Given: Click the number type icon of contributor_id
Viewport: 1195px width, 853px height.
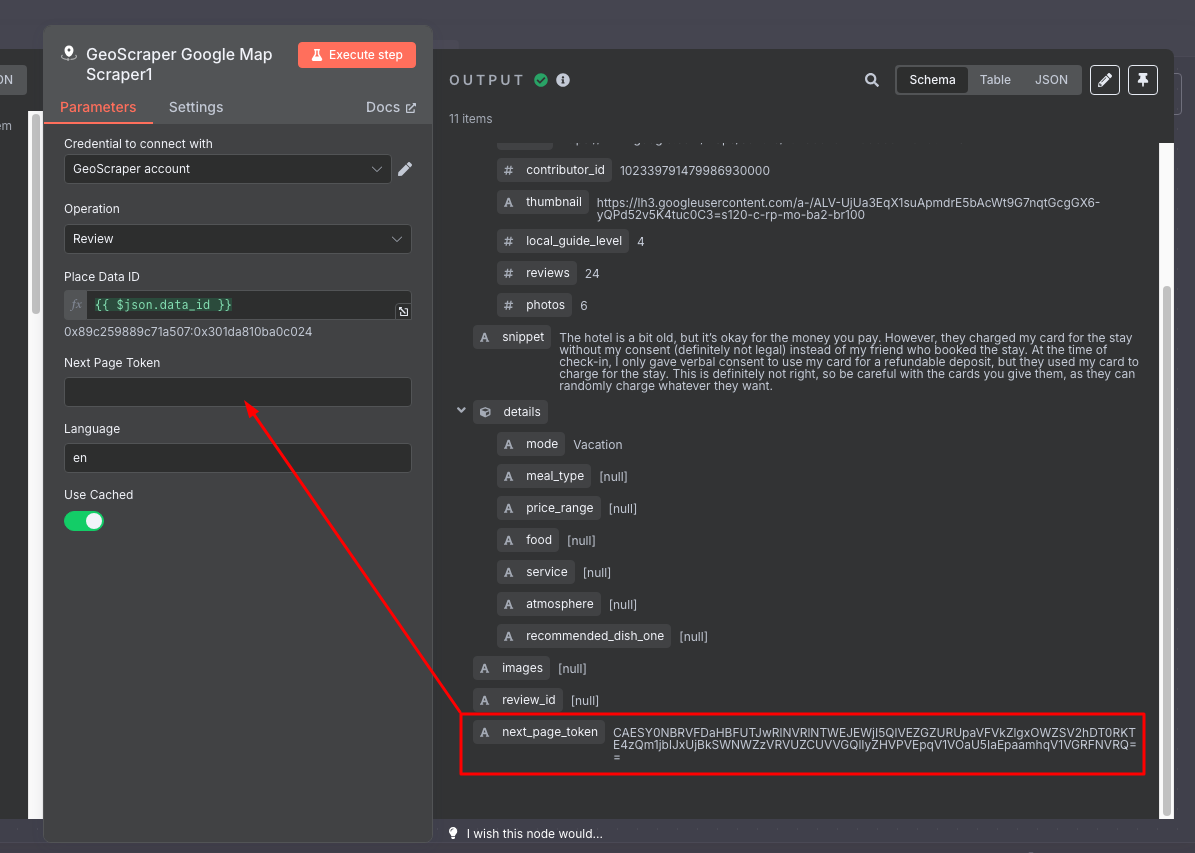Looking at the screenshot, I should (x=508, y=170).
